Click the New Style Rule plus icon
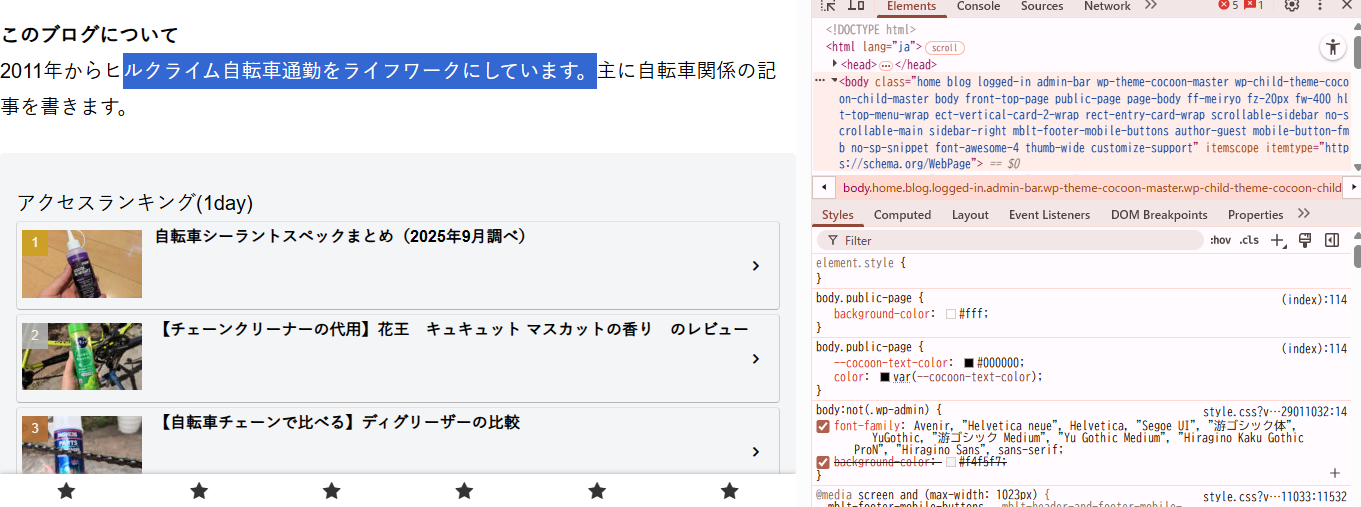 [1277, 240]
